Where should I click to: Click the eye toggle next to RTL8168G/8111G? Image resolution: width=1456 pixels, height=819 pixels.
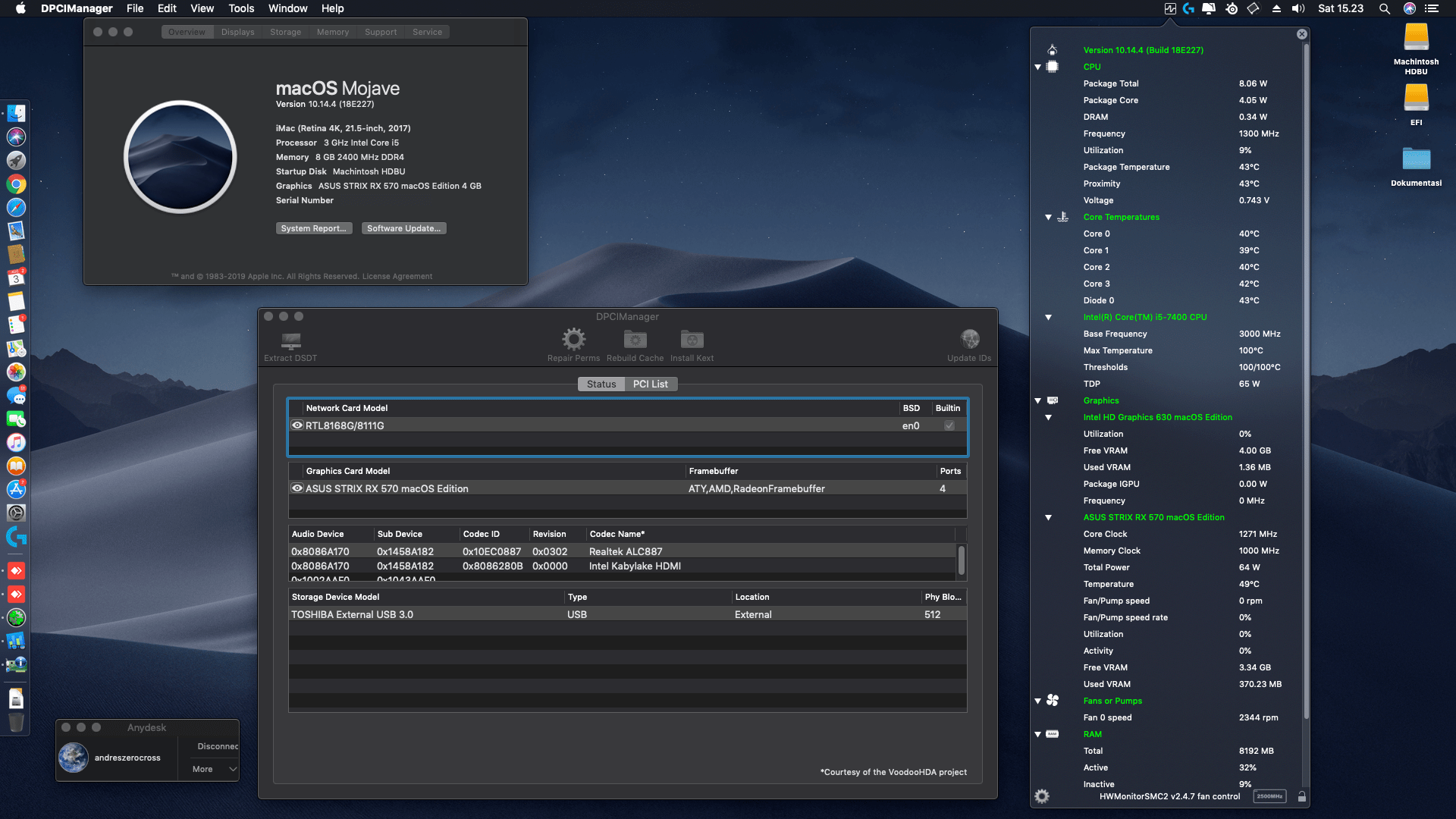pos(297,425)
